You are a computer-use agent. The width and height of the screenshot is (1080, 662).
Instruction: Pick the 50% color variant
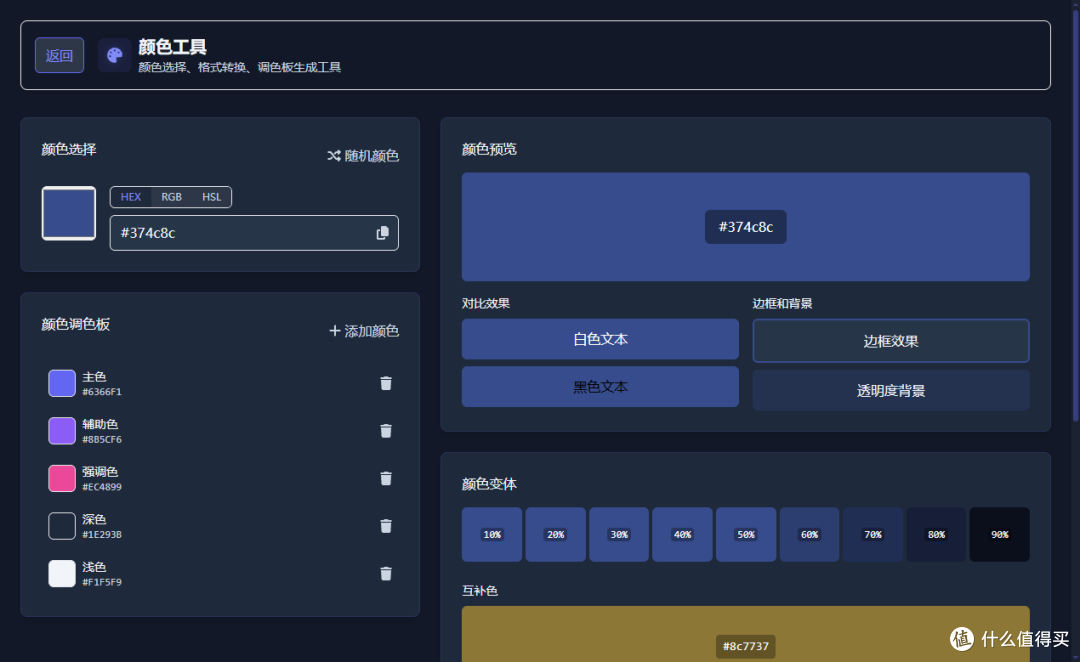746,535
